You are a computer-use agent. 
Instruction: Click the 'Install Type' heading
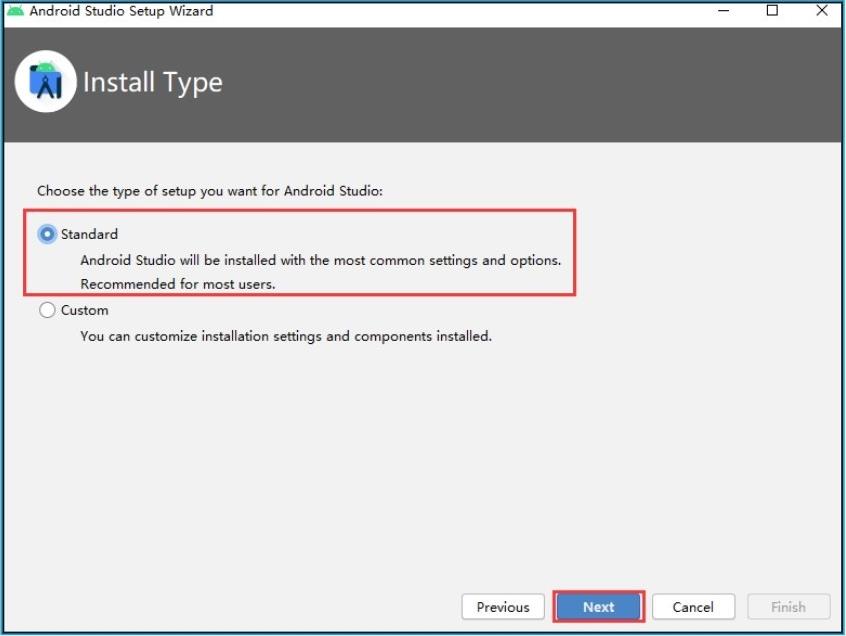[x=152, y=82]
